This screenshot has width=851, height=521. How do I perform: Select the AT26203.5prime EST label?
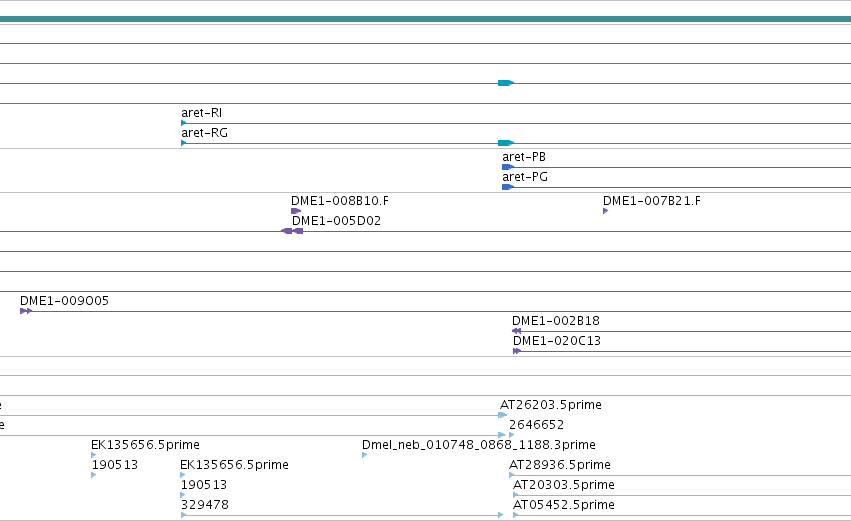(551, 405)
